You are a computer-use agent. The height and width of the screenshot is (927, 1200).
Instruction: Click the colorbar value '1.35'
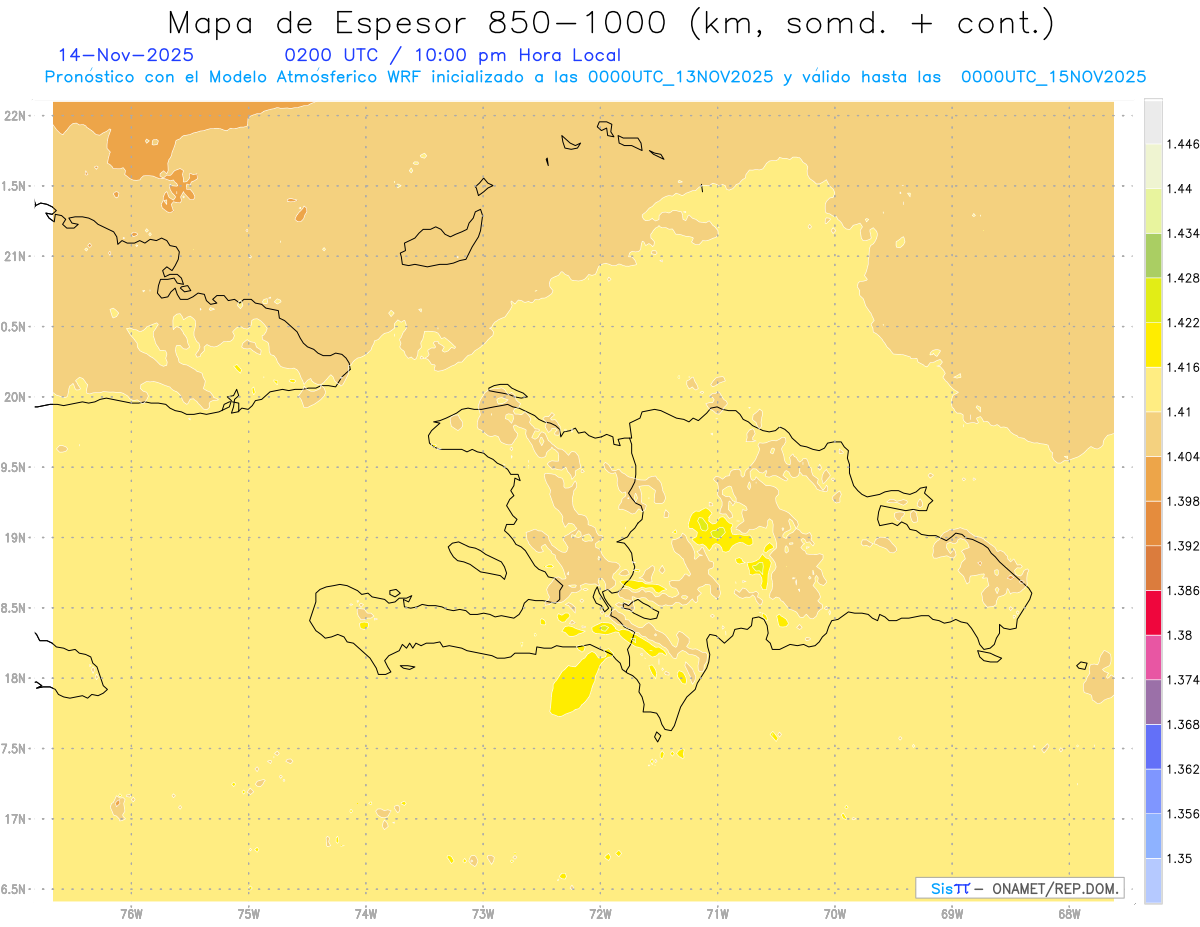tap(1181, 858)
